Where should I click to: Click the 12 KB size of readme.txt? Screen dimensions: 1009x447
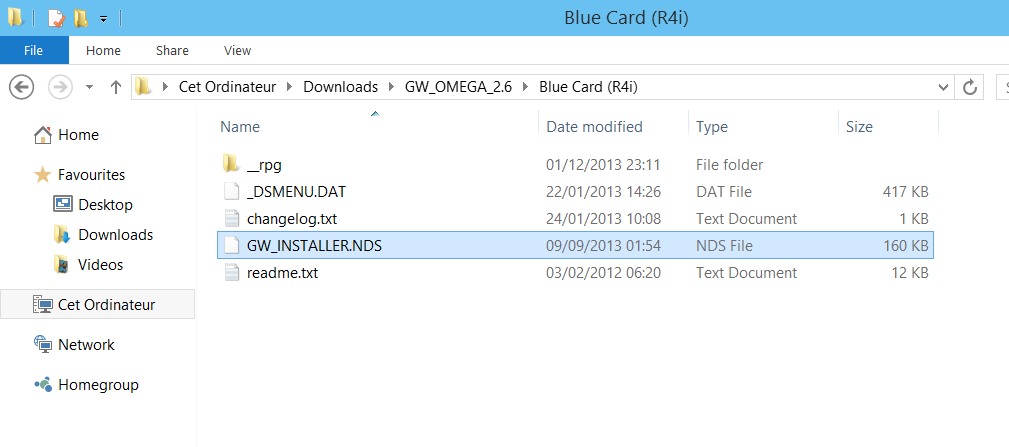pyautogui.click(x=910, y=273)
